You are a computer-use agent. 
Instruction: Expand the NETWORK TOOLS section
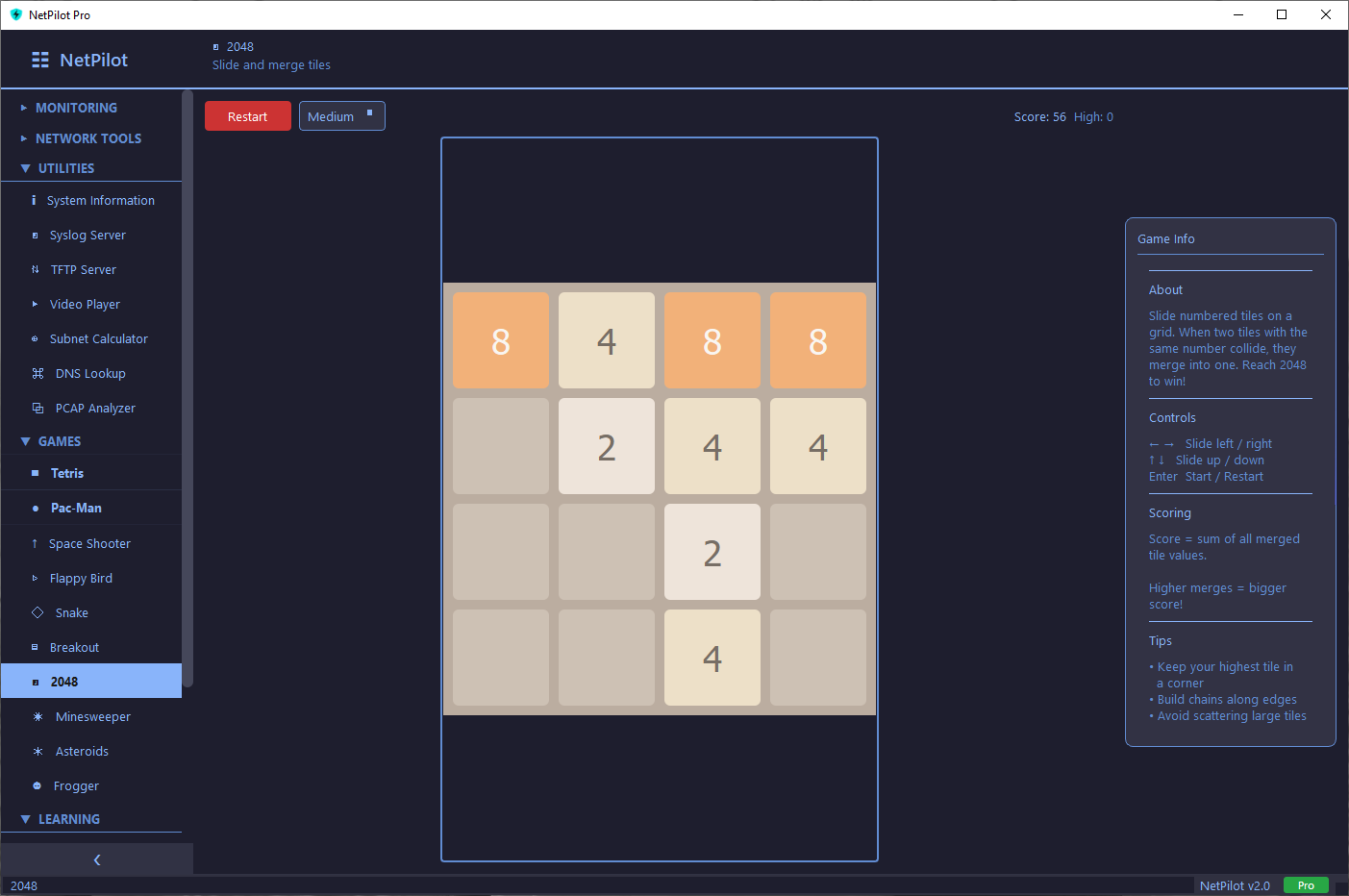[x=87, y=138]
